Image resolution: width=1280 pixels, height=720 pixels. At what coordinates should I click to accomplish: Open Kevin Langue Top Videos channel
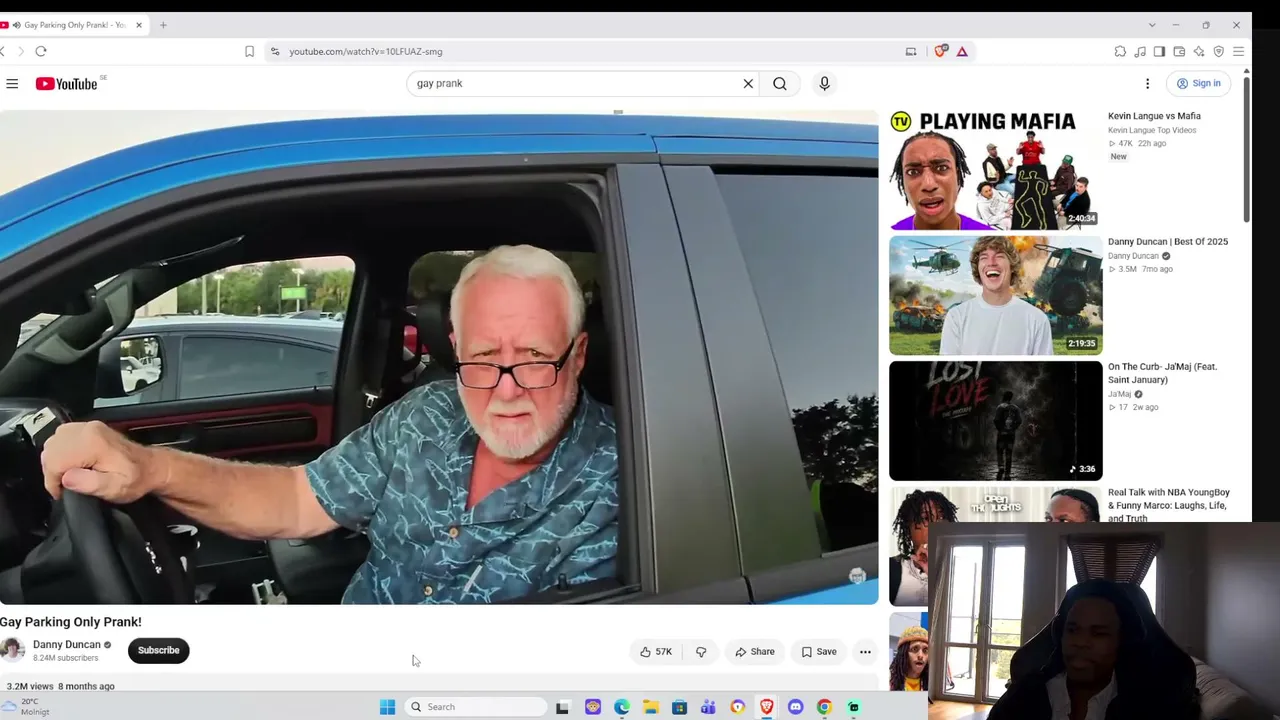1152,130
